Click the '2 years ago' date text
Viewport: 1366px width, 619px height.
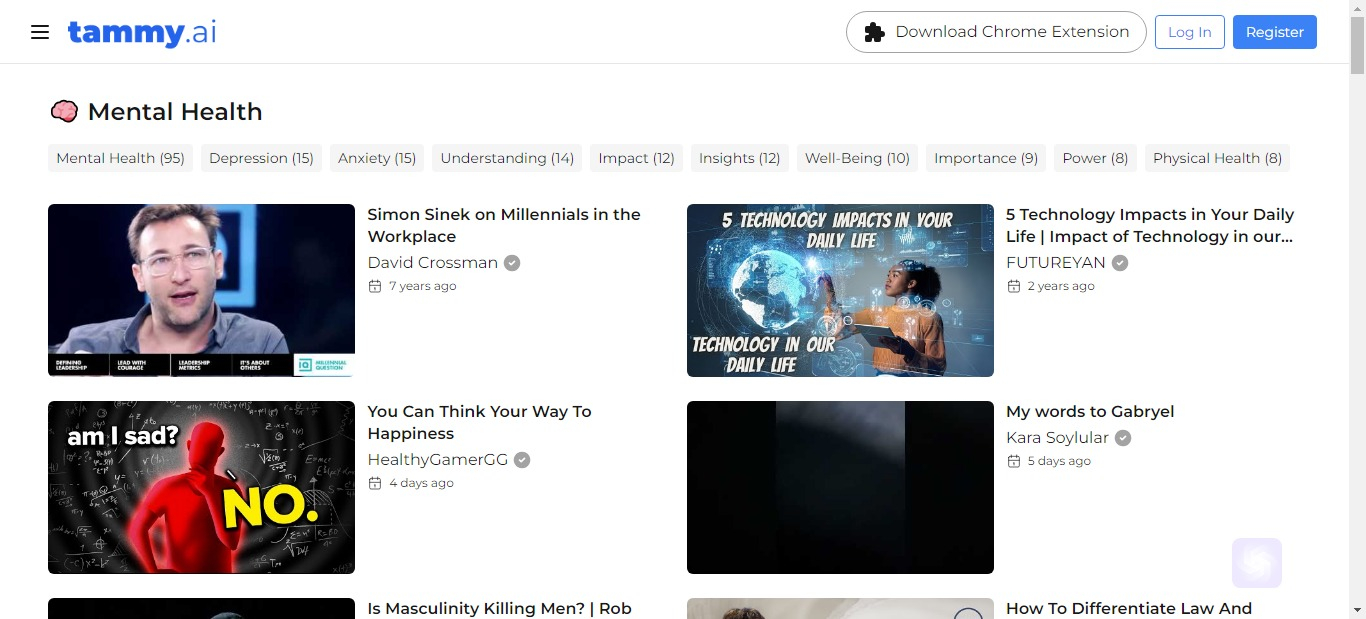click(1061, 286)
